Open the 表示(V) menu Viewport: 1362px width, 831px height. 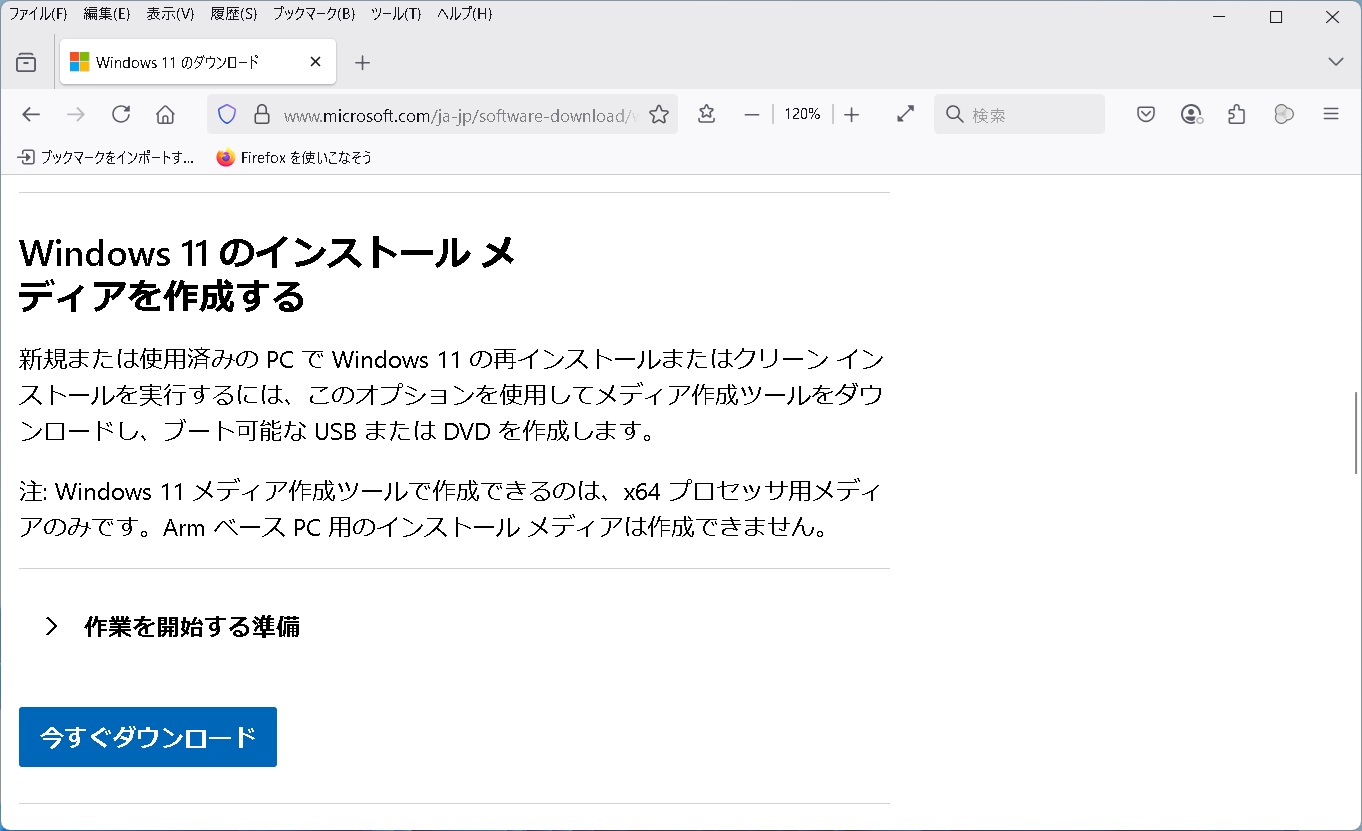coord(171,14)
